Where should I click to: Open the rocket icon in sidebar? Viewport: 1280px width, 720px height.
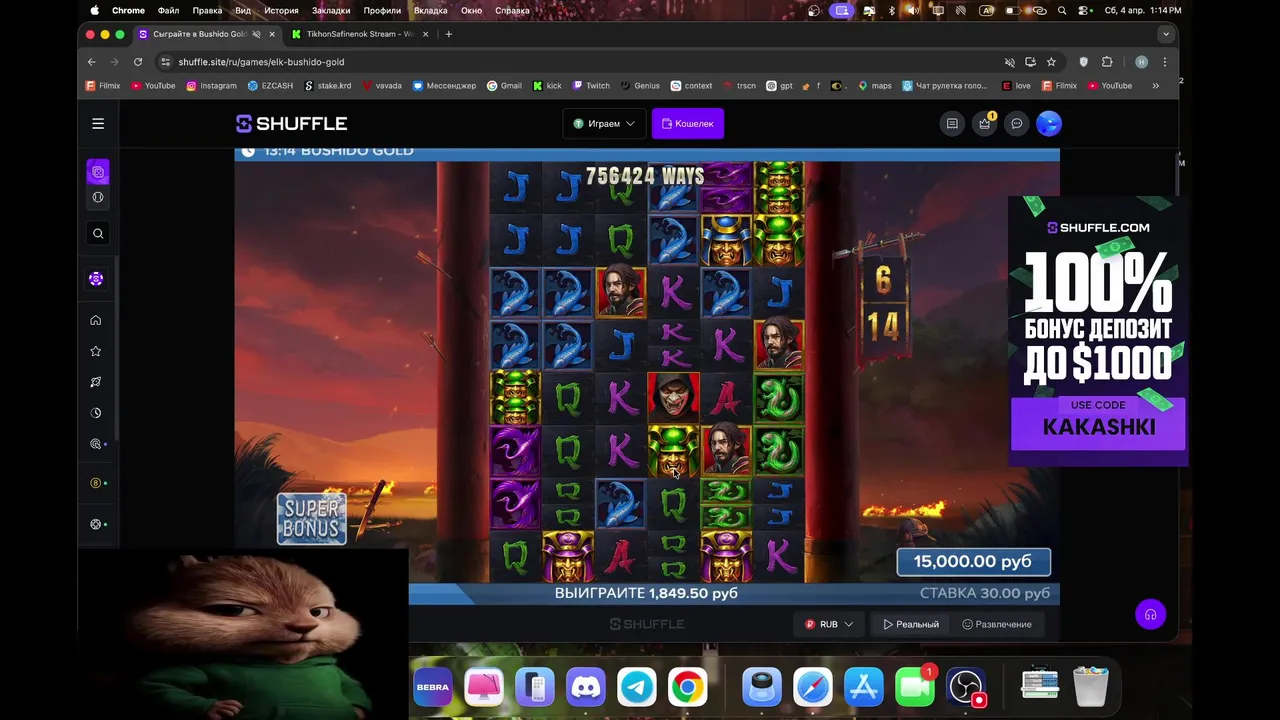point(96,382)
